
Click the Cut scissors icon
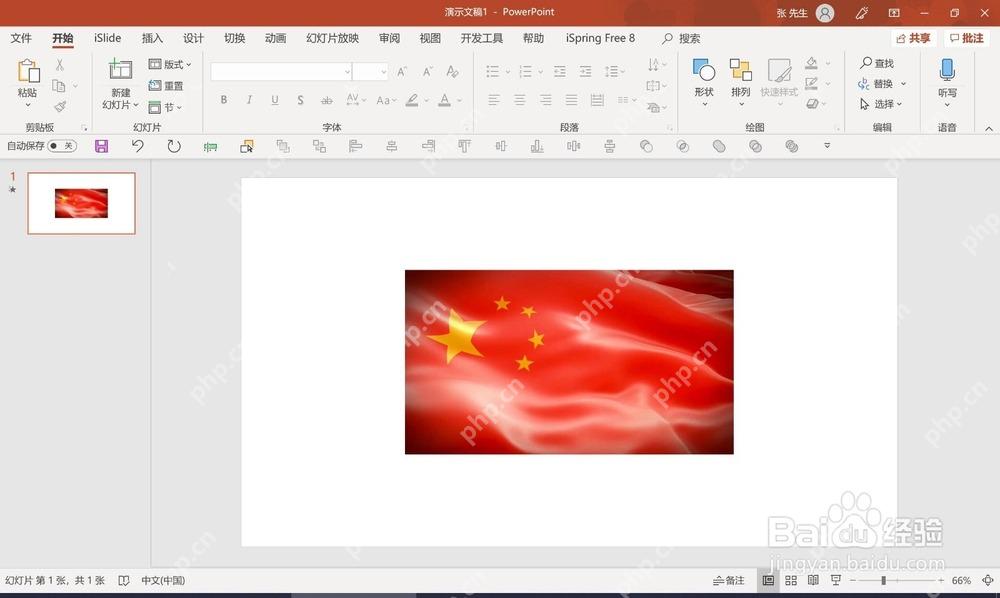click(x=59, y=65)
